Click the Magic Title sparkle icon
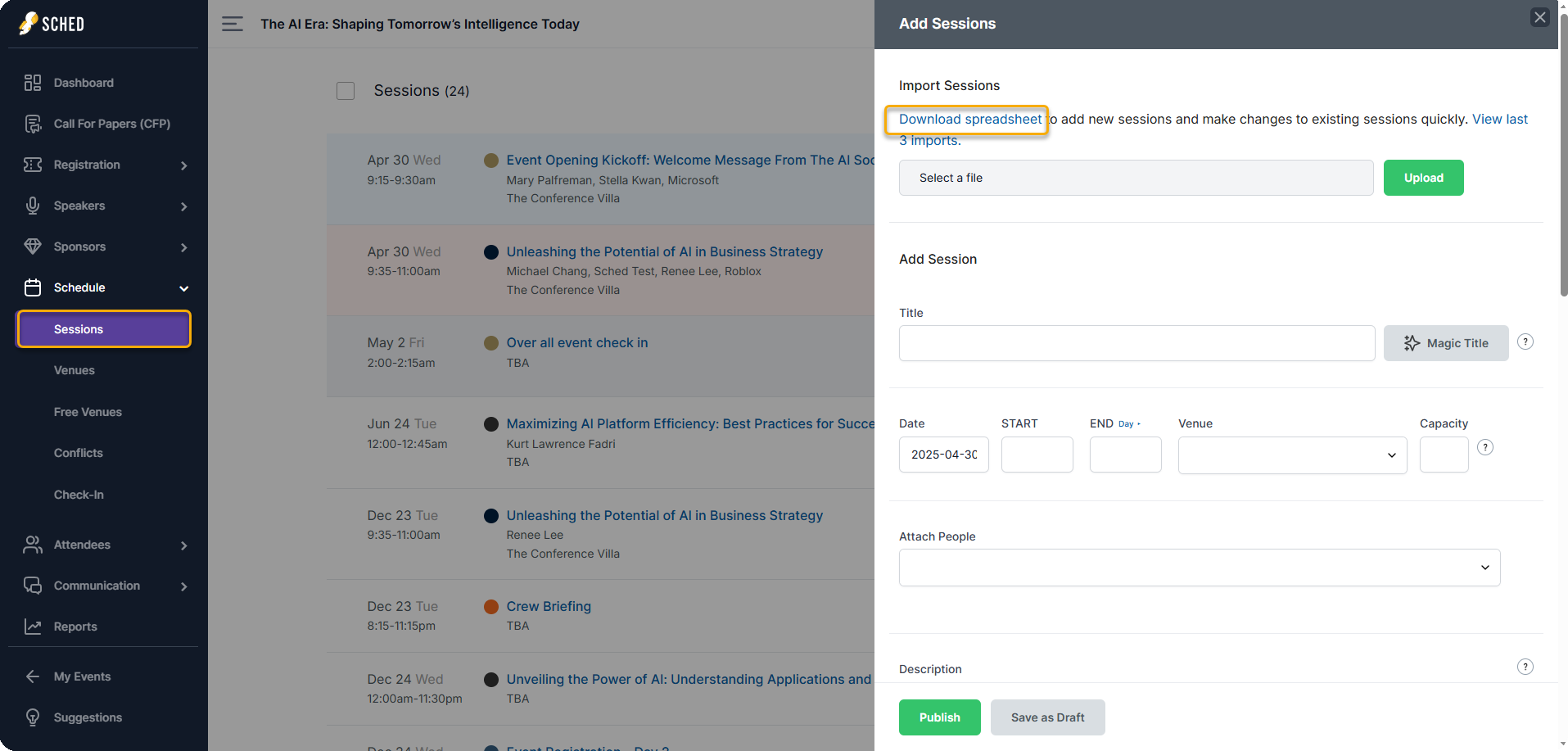The image size is (1568, 751). 1412,343
